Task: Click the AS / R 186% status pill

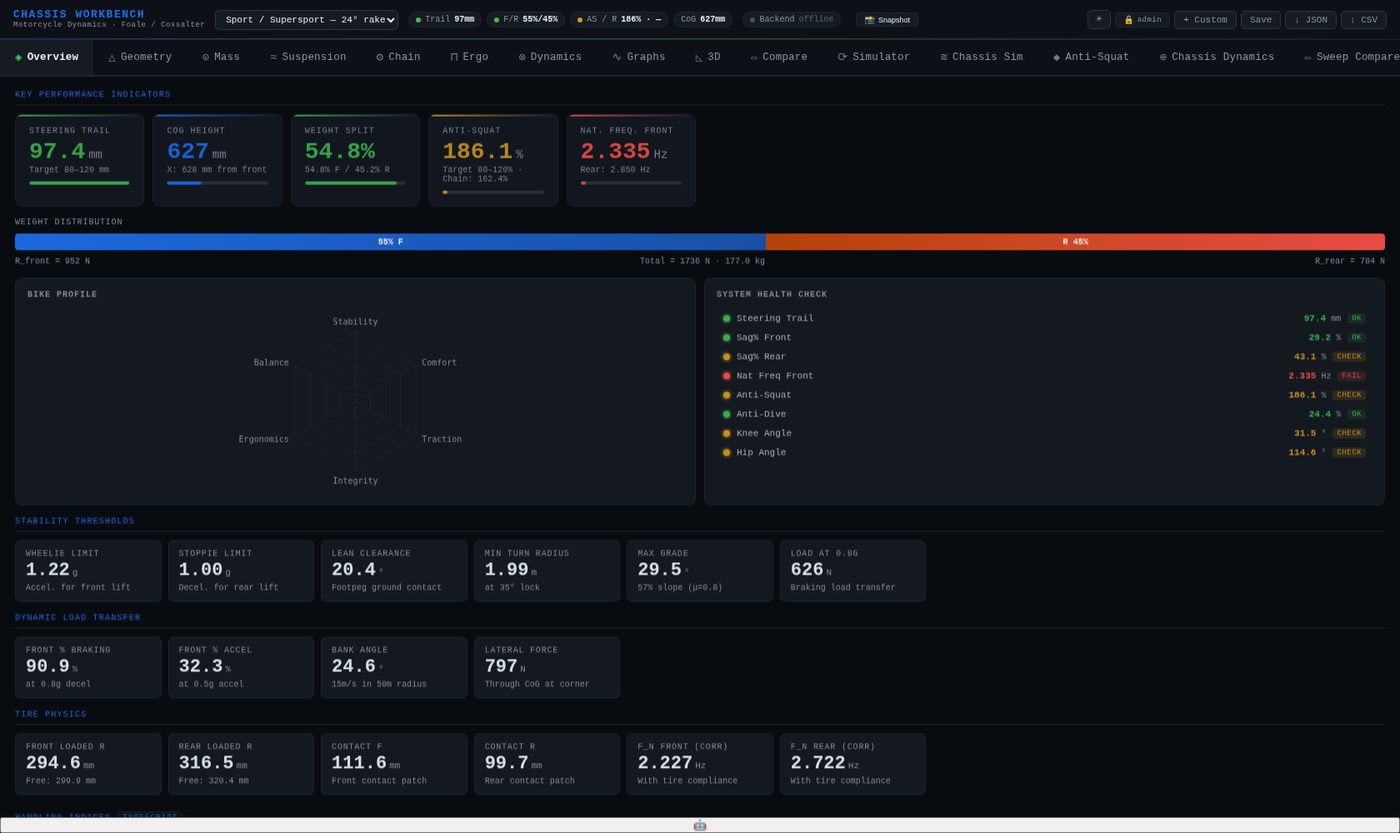Action: (619, 19)
